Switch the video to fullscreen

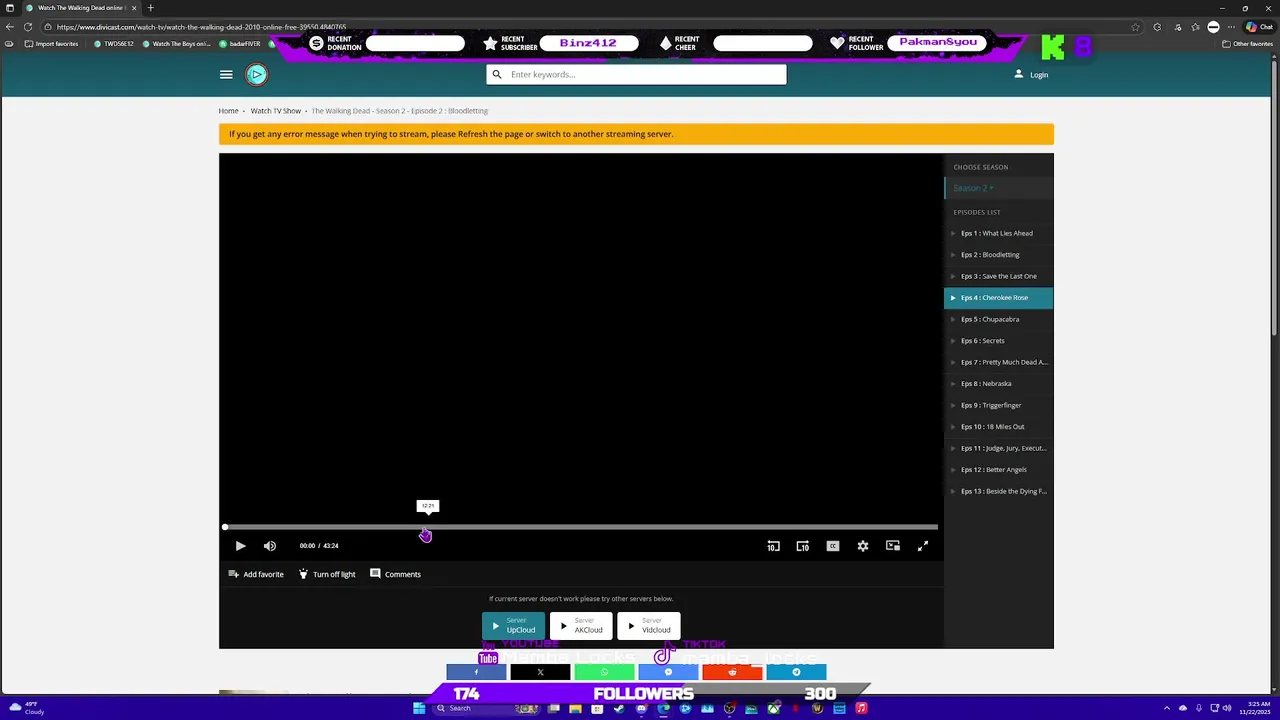(923, 546)
